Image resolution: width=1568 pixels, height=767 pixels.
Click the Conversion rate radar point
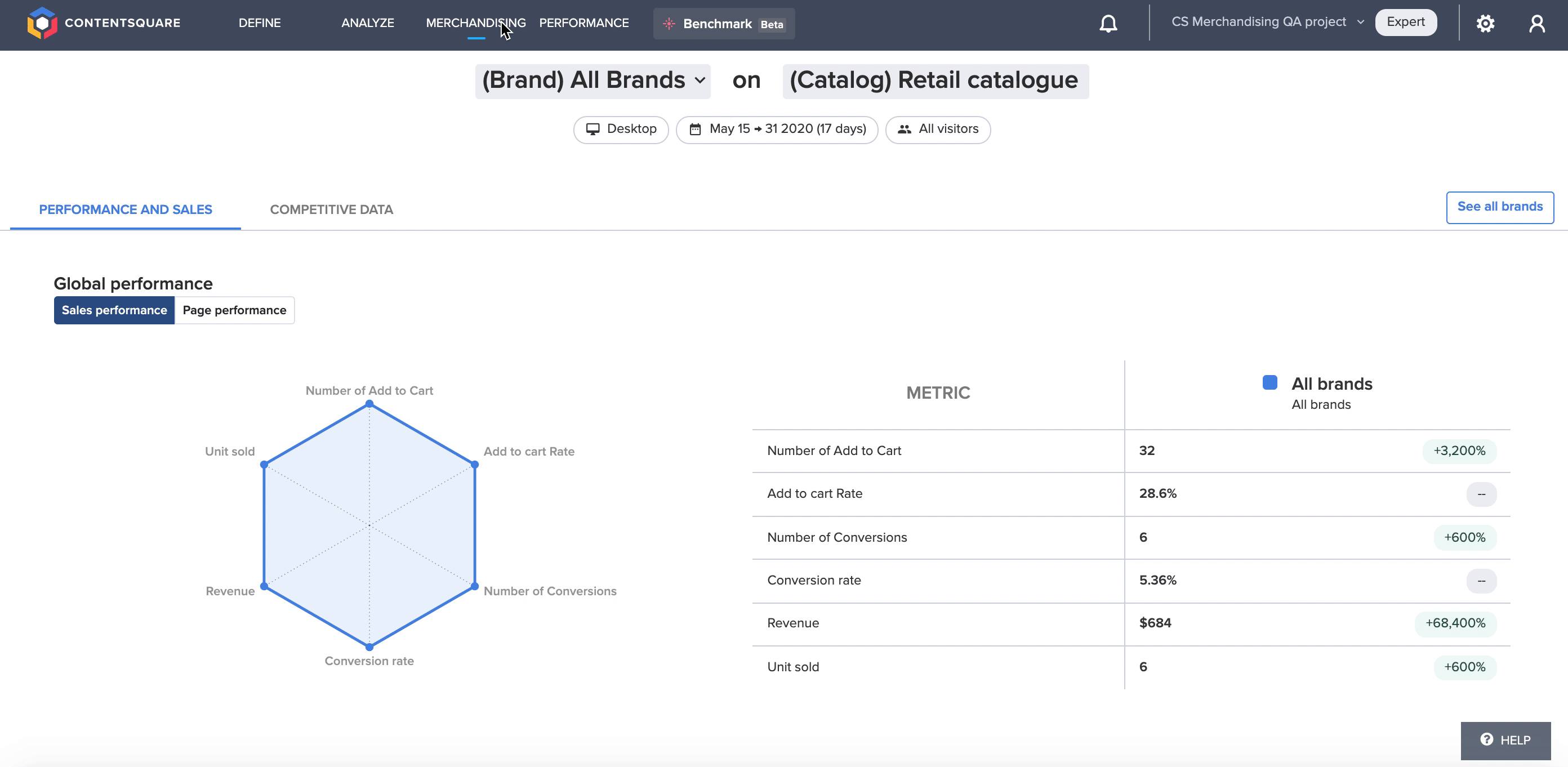[x=369, y=647]
